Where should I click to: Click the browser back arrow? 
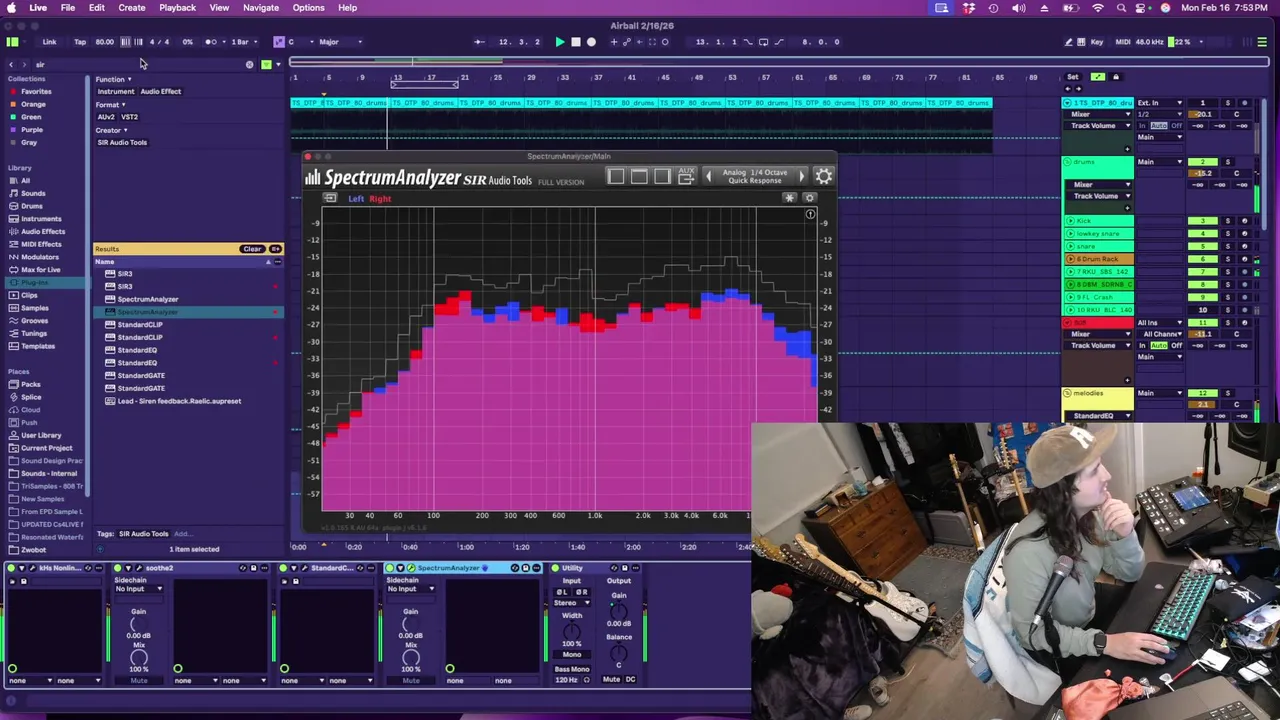11,65
